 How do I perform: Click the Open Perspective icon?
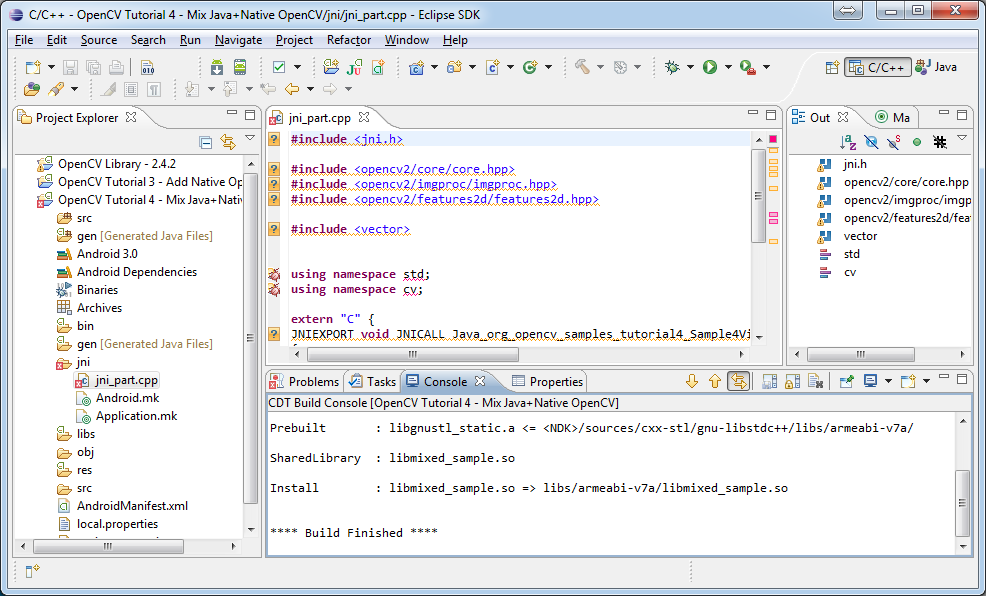(x=832, y=67)
